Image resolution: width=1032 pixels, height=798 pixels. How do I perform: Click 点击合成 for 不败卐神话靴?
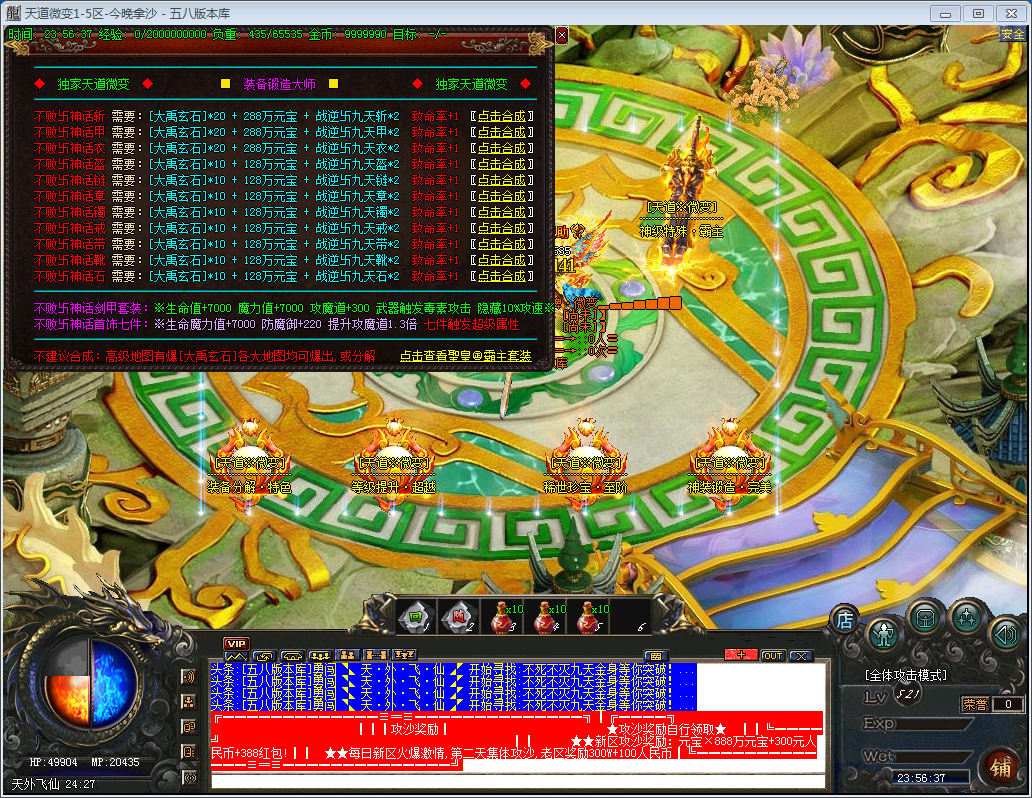(502, 260)
